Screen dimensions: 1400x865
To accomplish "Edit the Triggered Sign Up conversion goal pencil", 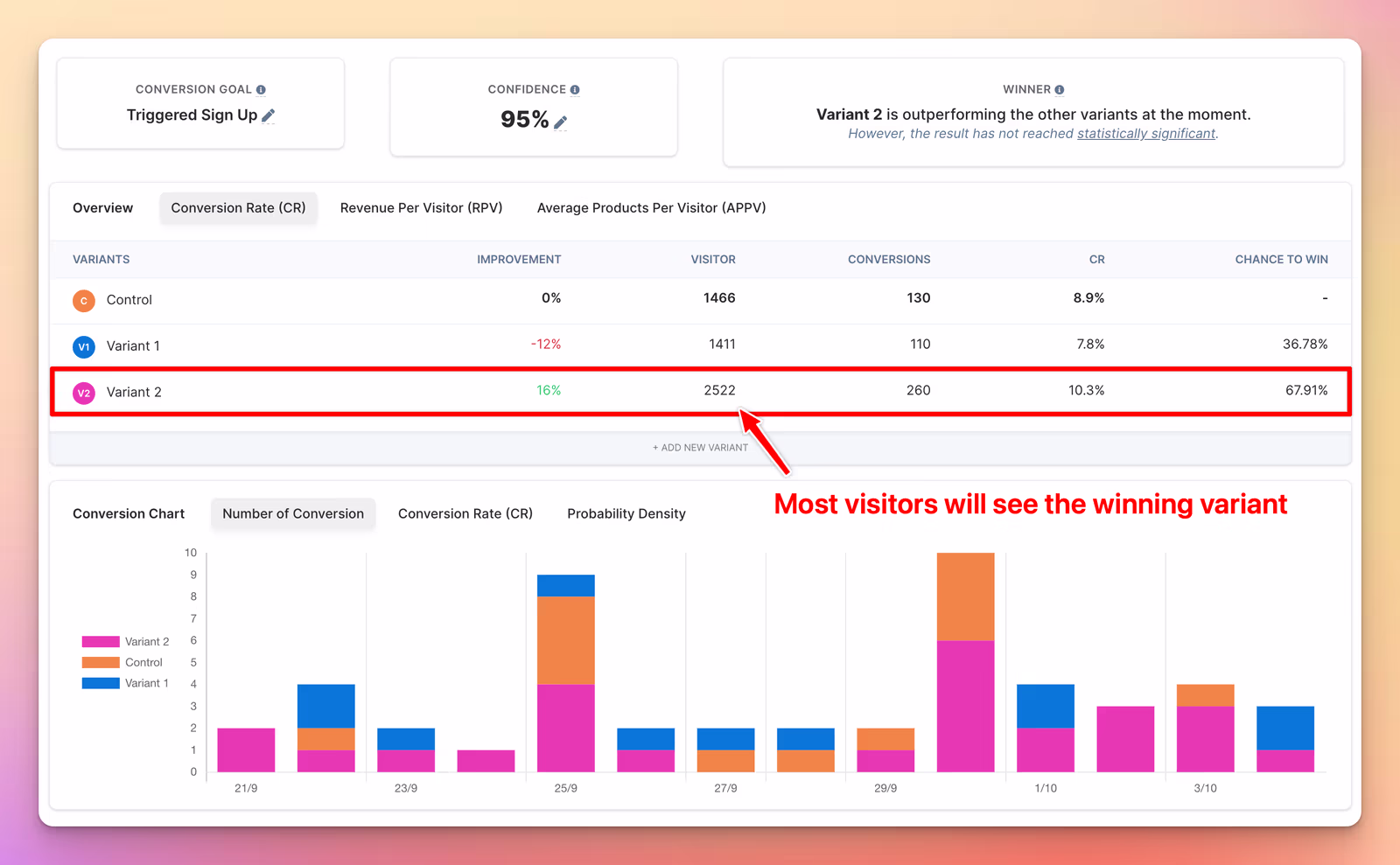I will [269, 115].
